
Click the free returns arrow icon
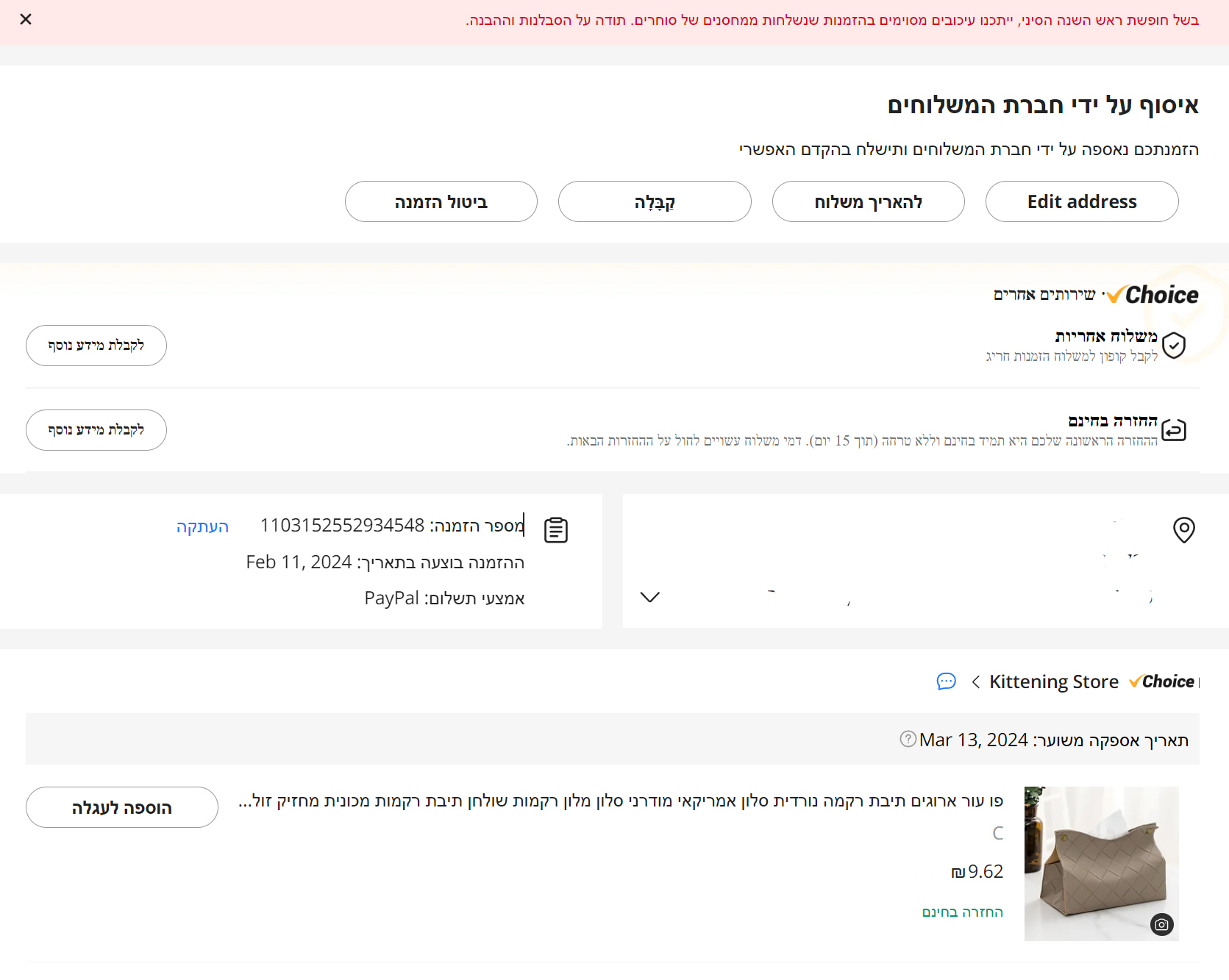(x=1174, y=429)
